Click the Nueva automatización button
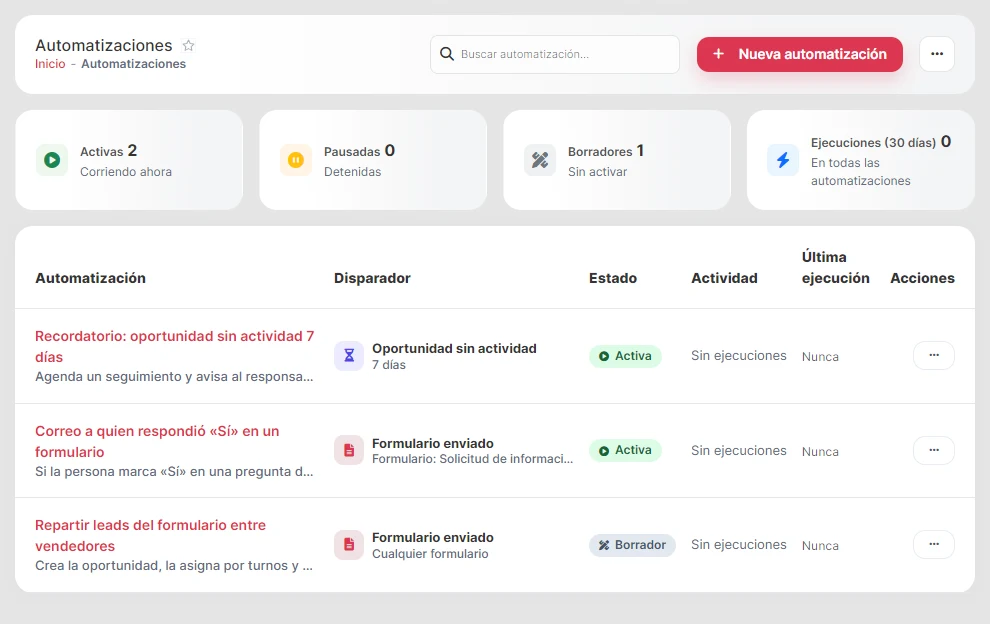Viewport: 990px width, 624px height. (799, 54)
